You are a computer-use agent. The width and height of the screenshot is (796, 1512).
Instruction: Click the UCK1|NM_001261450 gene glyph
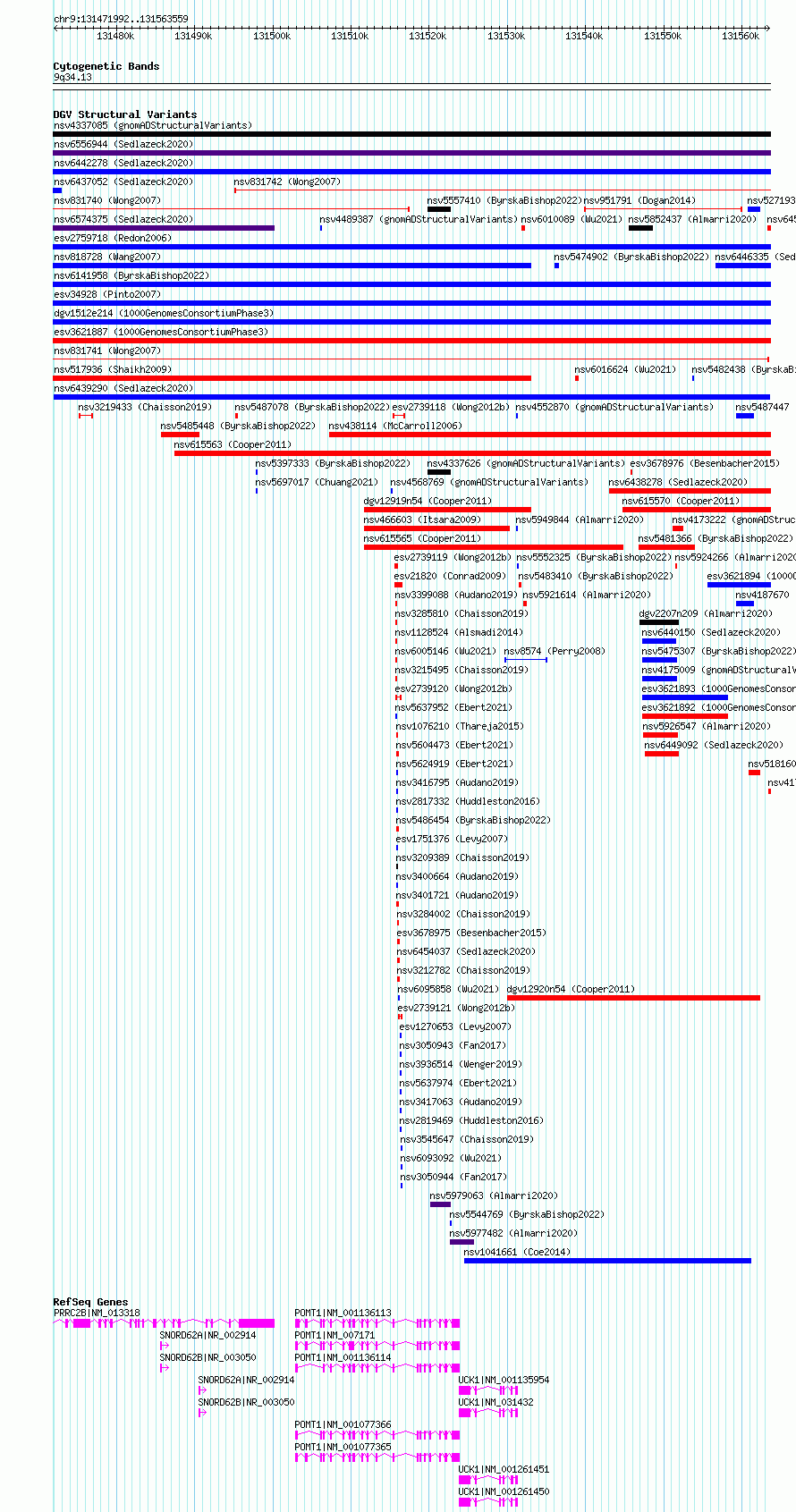coord(488,1502)
